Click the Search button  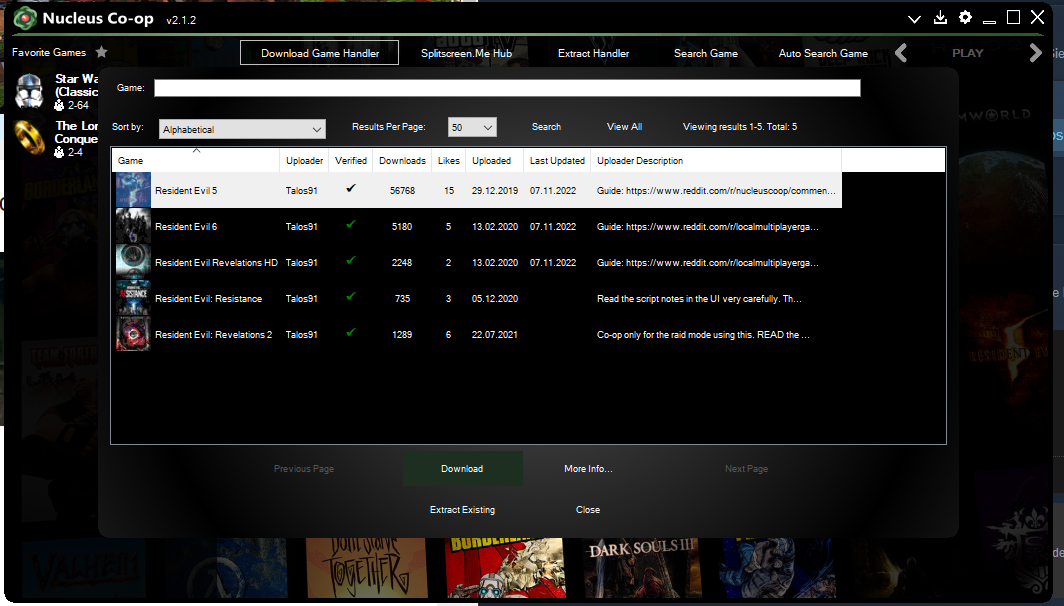point(546,127)
